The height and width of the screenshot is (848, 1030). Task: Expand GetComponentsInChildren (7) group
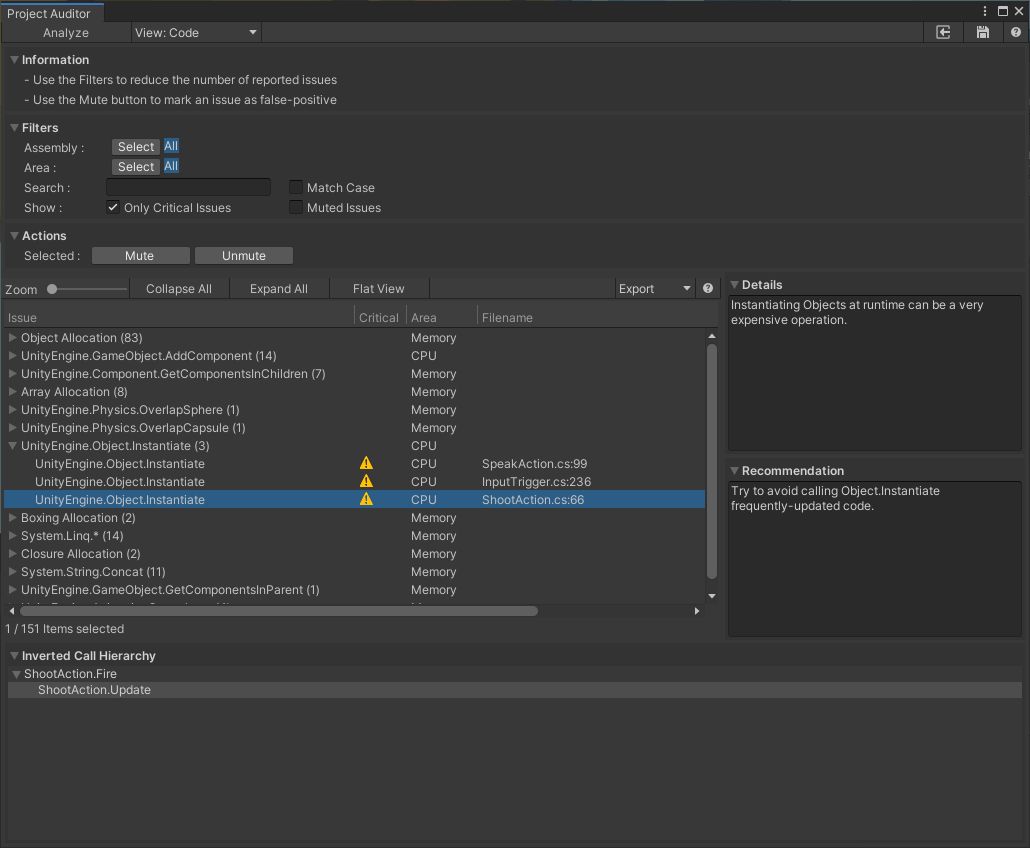(x=12, y=373)
